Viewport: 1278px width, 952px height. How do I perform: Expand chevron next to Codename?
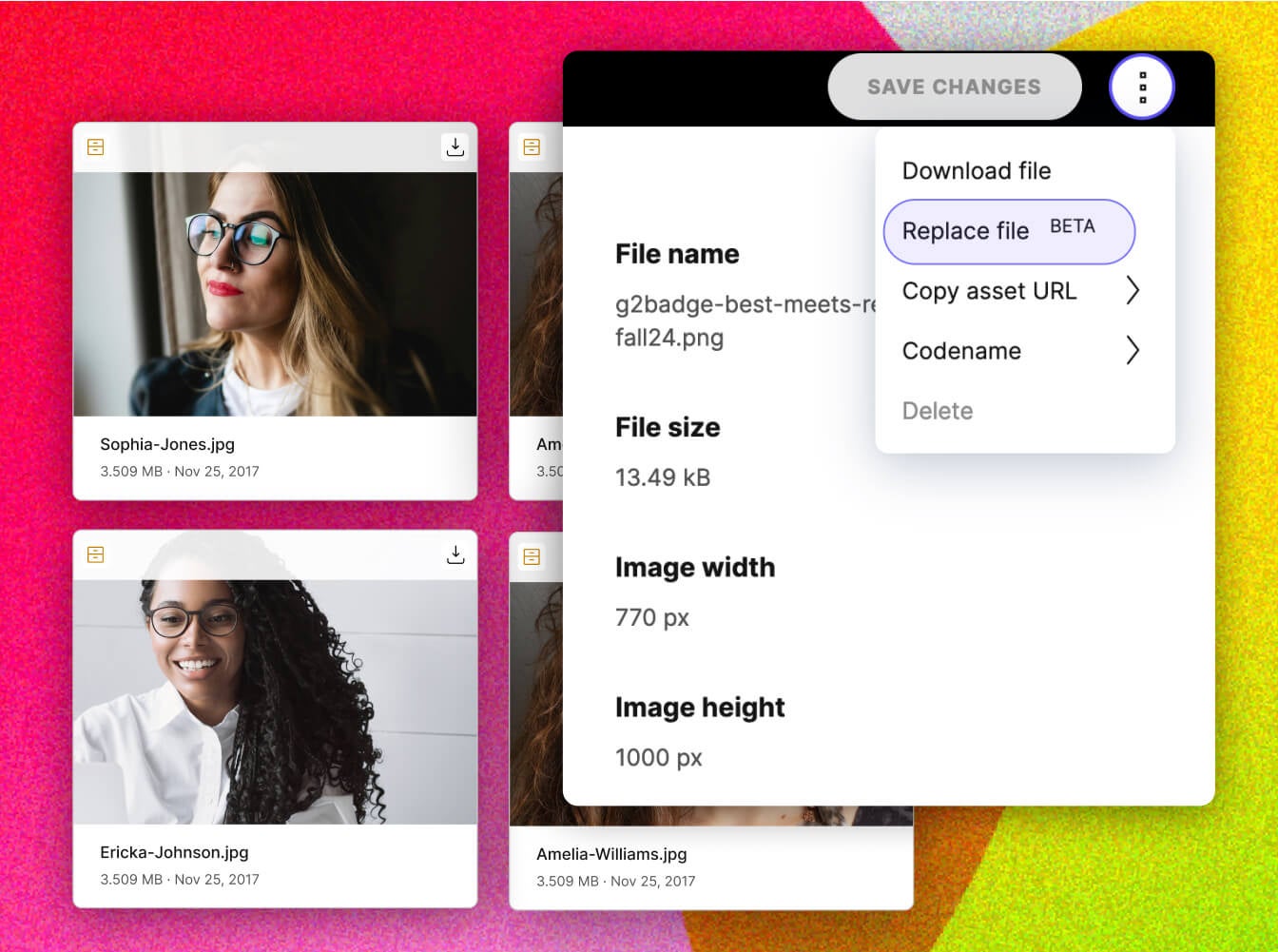(1133, 350)
